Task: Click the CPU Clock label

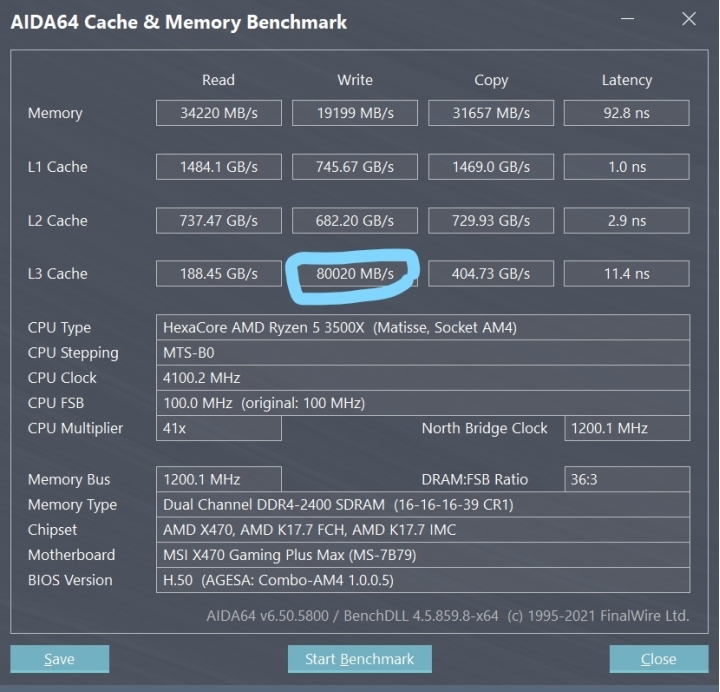Action: (62, 378)
